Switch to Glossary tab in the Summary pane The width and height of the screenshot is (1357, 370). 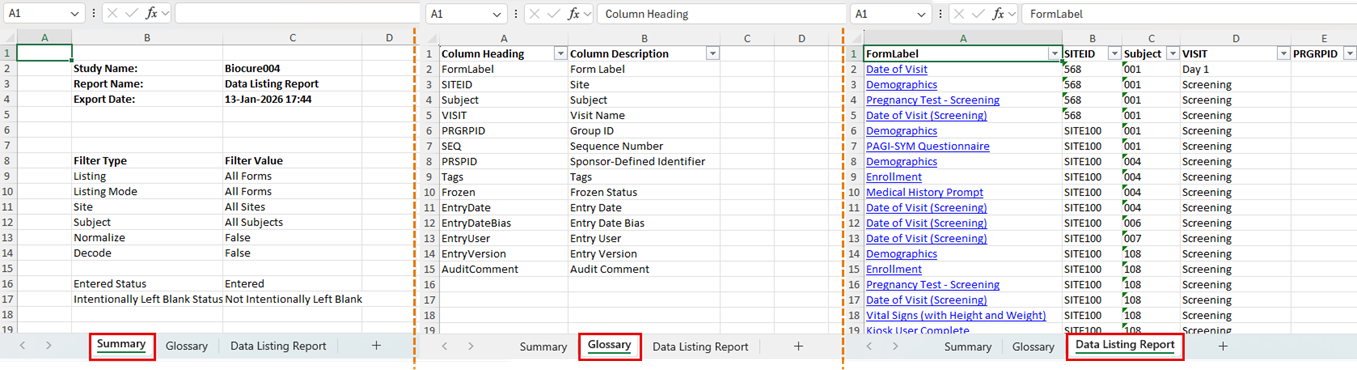[186, 346]
